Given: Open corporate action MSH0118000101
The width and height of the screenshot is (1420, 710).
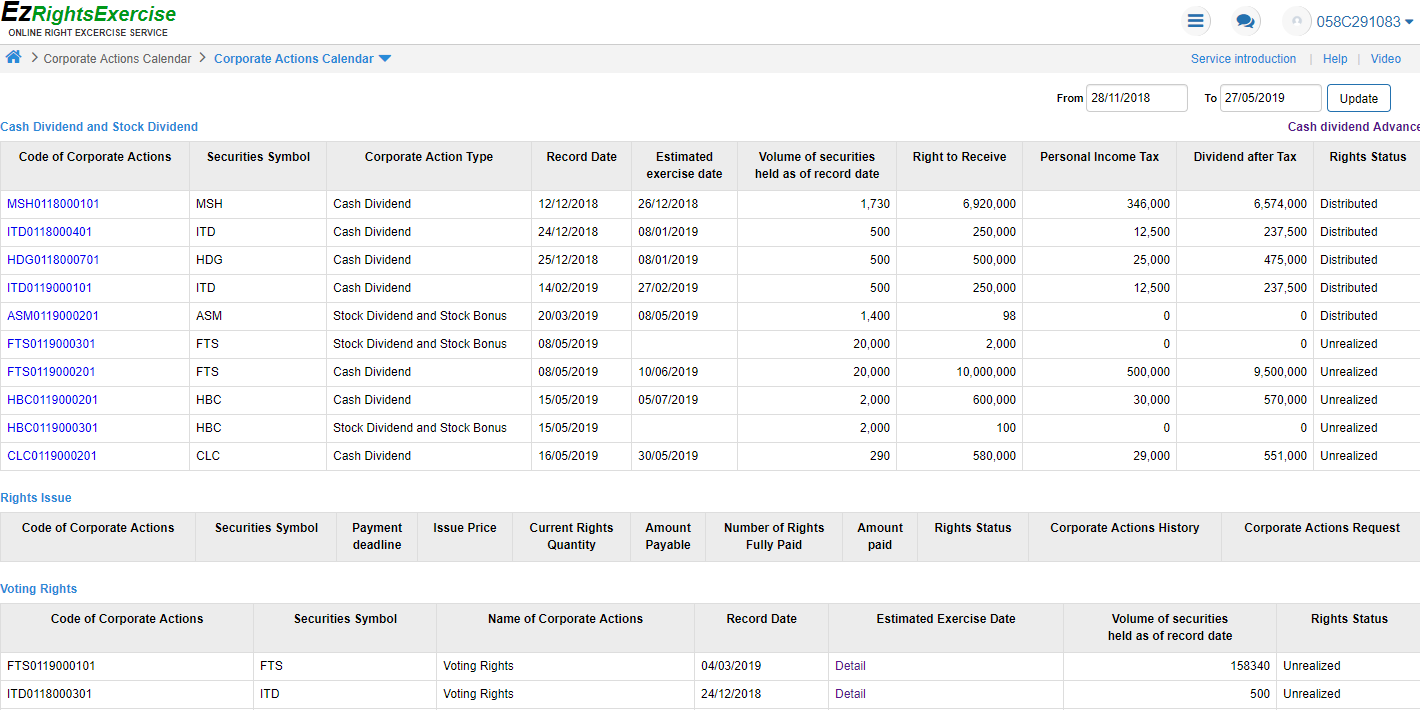Looking at the screenshot, I should pos(53,204).
